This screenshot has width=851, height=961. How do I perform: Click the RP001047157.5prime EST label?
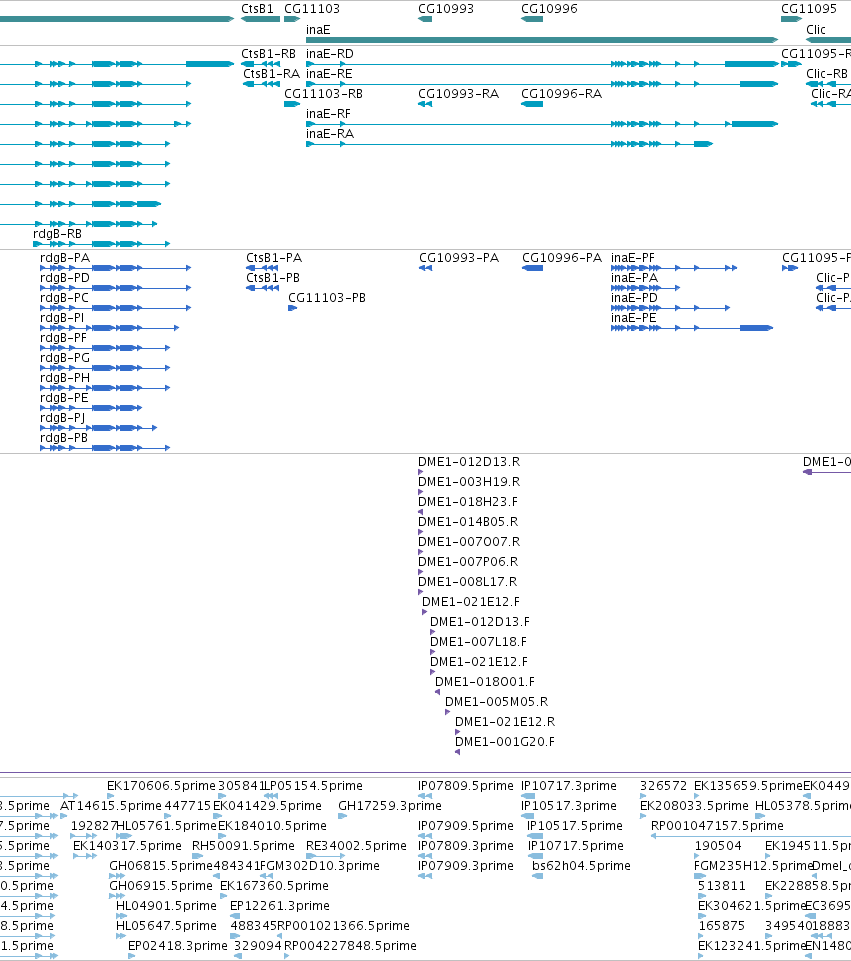click(x=717, y=826)
